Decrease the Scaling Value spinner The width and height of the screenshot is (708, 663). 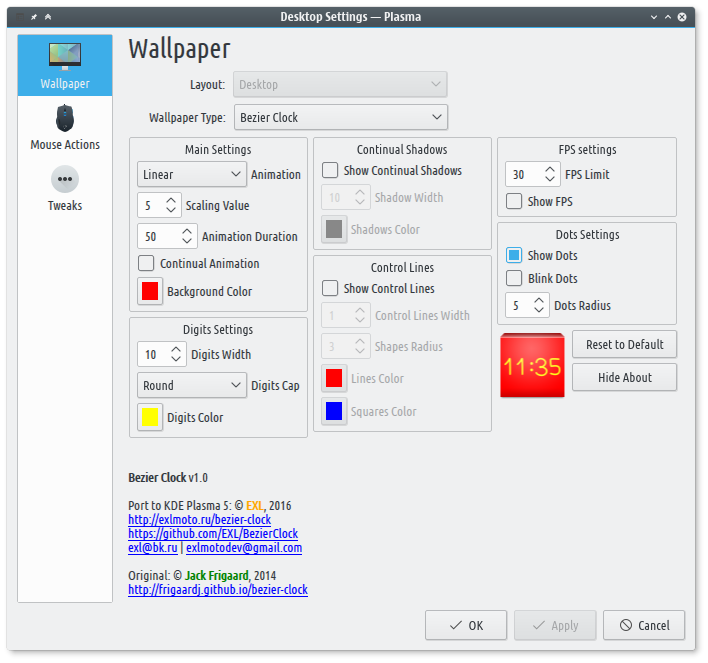pyautogui.click(x=171, y=210)
